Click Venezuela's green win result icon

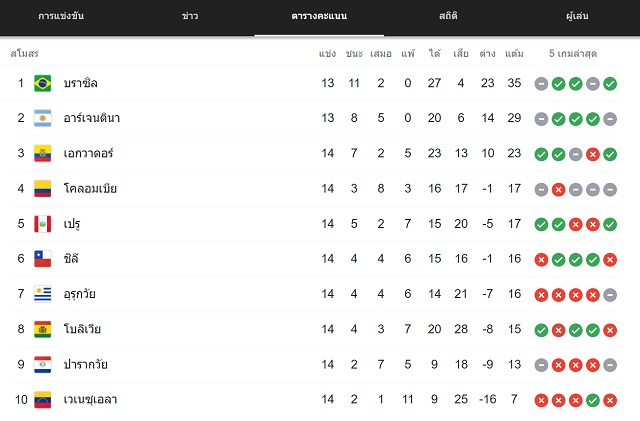[x=593, y=401]
